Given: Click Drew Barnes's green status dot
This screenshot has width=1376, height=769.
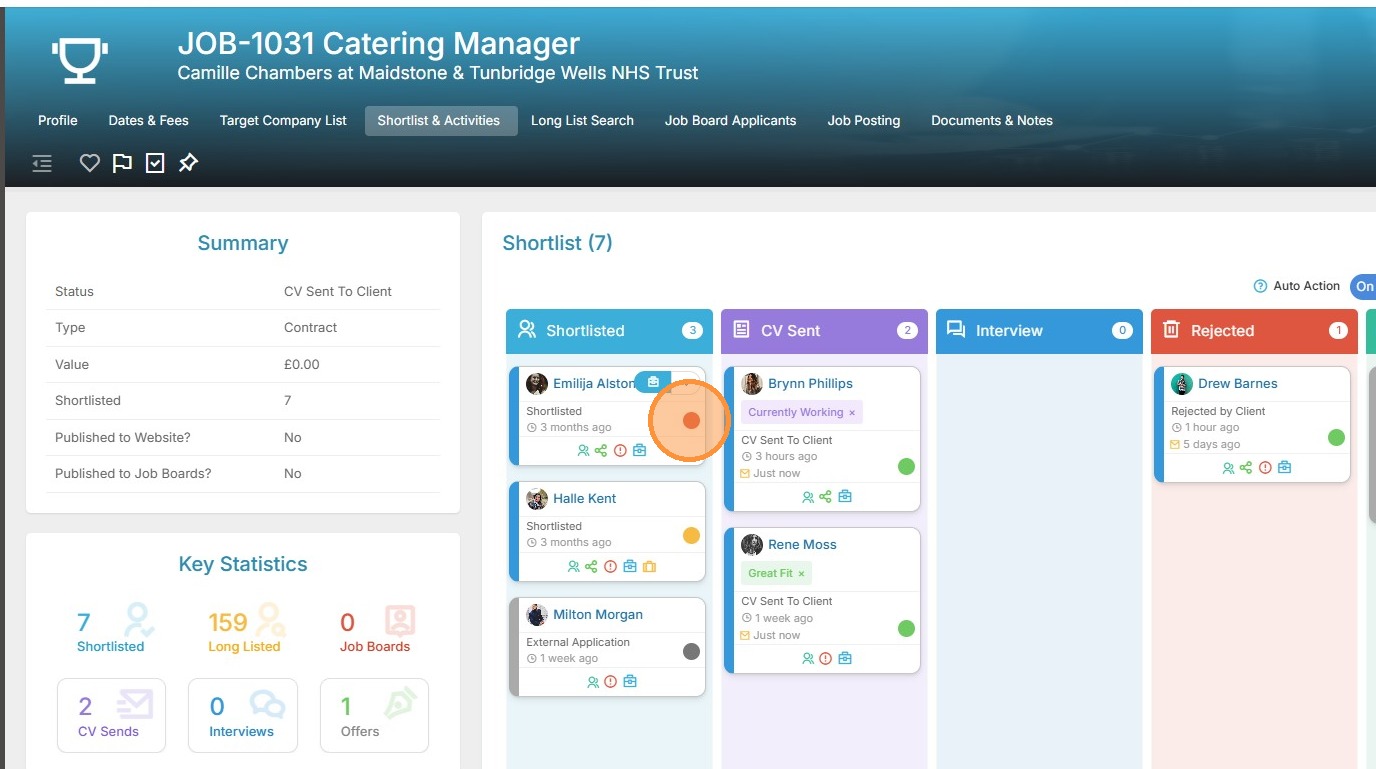Looking at the screenshot, I should 1336,437.
